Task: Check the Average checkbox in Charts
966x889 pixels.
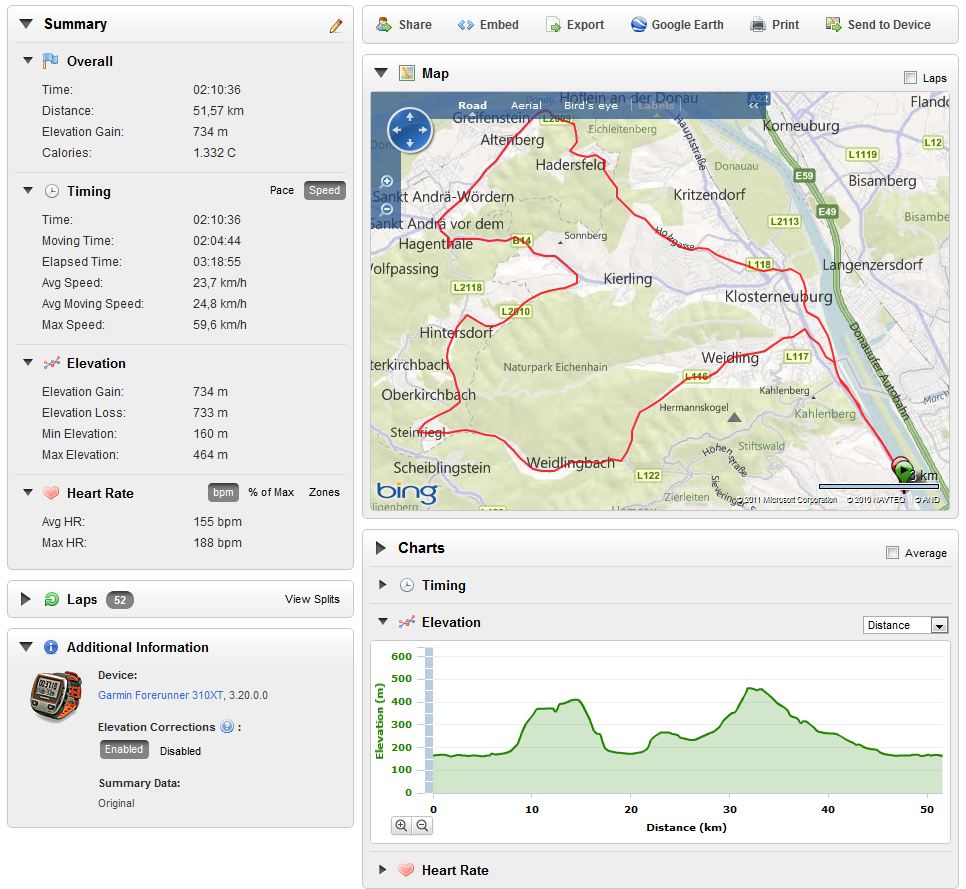Action: [892, 553]
